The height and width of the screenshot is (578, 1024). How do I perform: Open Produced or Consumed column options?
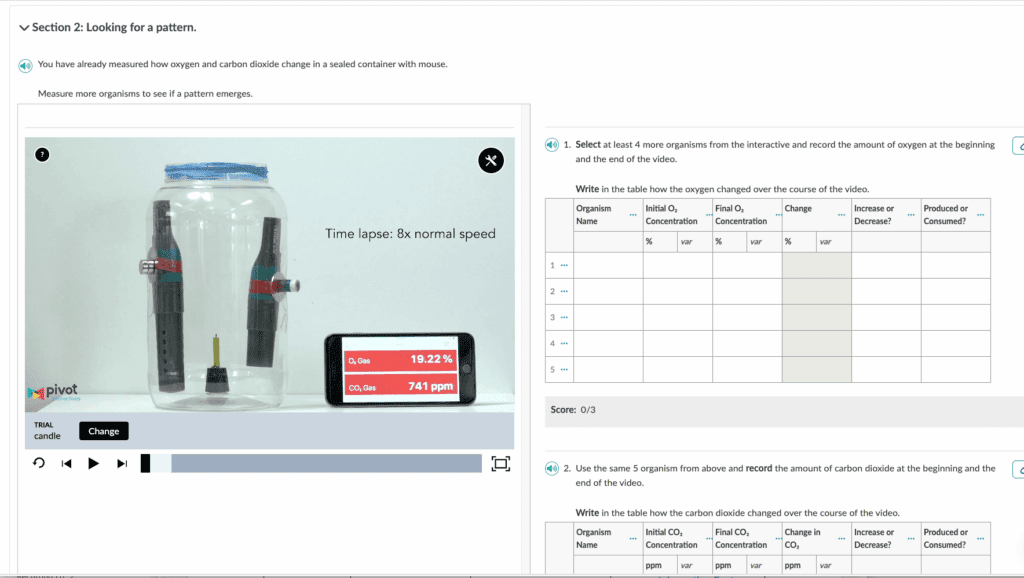[980, 215]
